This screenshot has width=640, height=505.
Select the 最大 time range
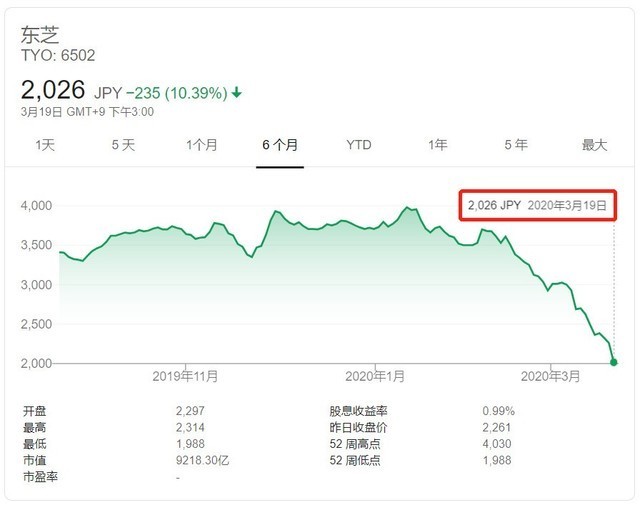pos(594,145)
